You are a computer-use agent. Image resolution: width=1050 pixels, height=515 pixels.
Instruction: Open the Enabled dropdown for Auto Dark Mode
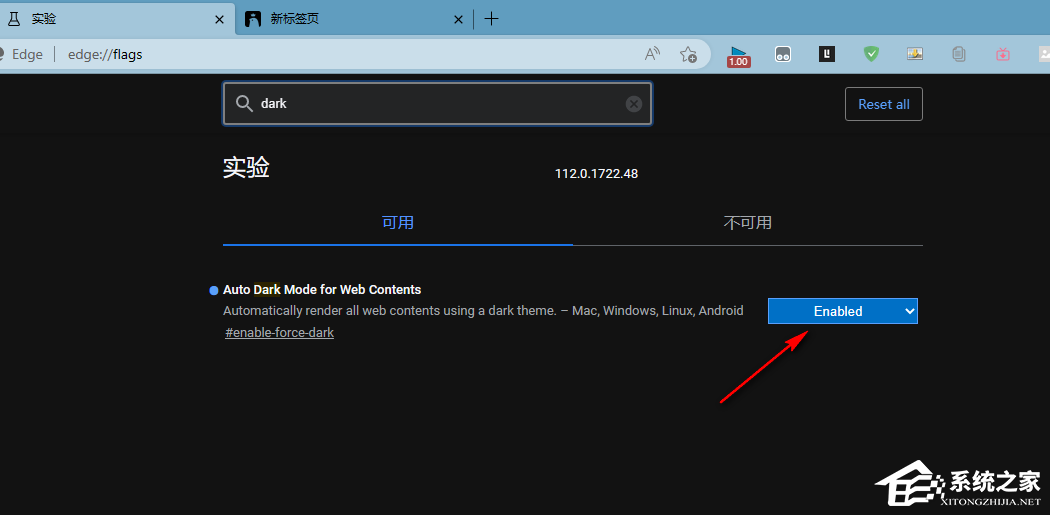[x=842, y=311]
